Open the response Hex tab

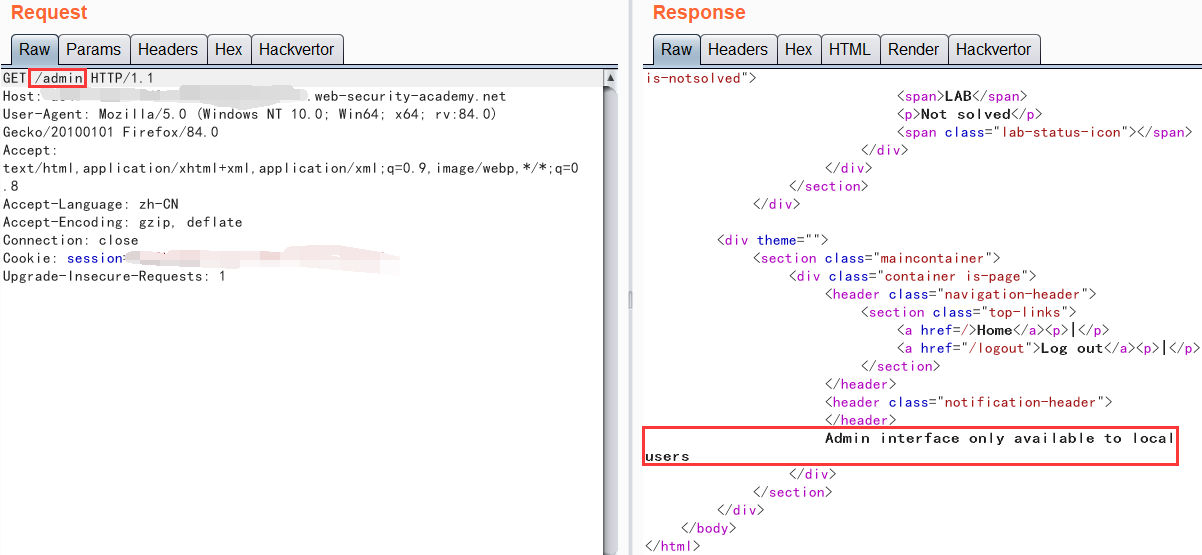click(798, 49)
